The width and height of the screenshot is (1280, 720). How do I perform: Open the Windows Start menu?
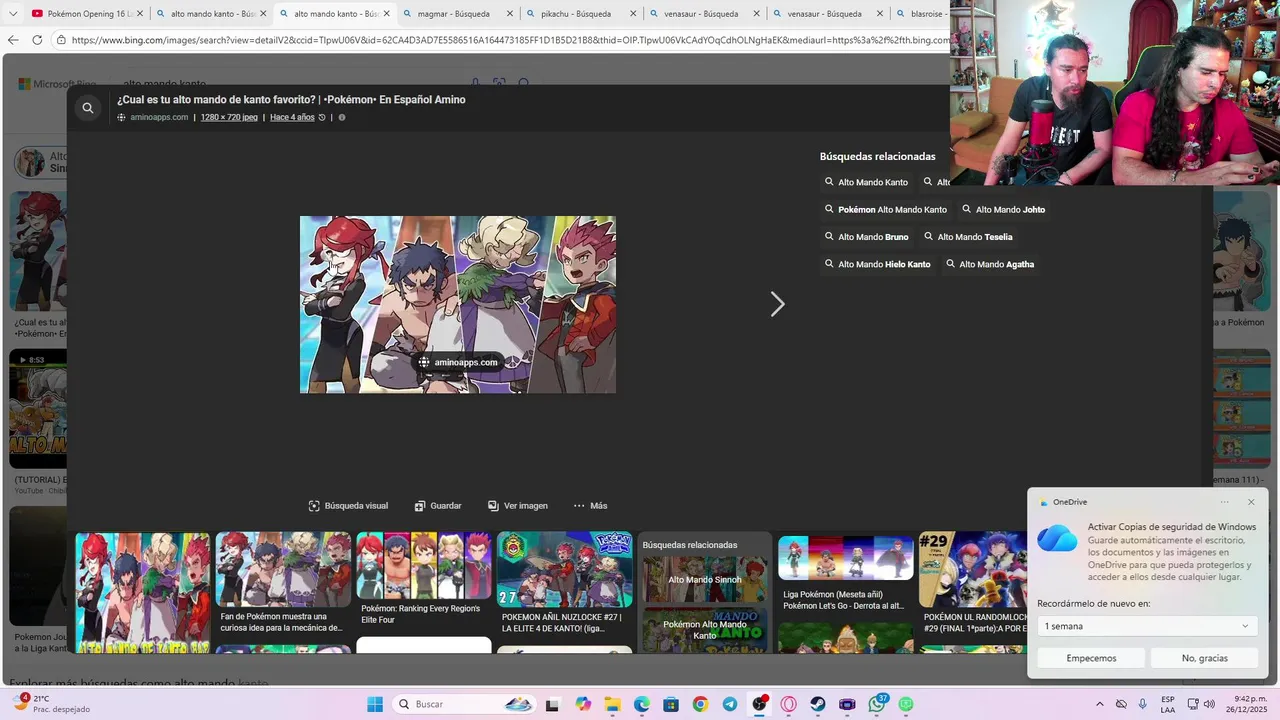[x=375, y=704]
